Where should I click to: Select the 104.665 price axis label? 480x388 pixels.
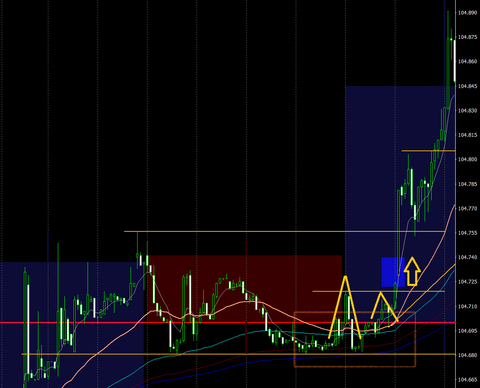[x=467, y=380]
